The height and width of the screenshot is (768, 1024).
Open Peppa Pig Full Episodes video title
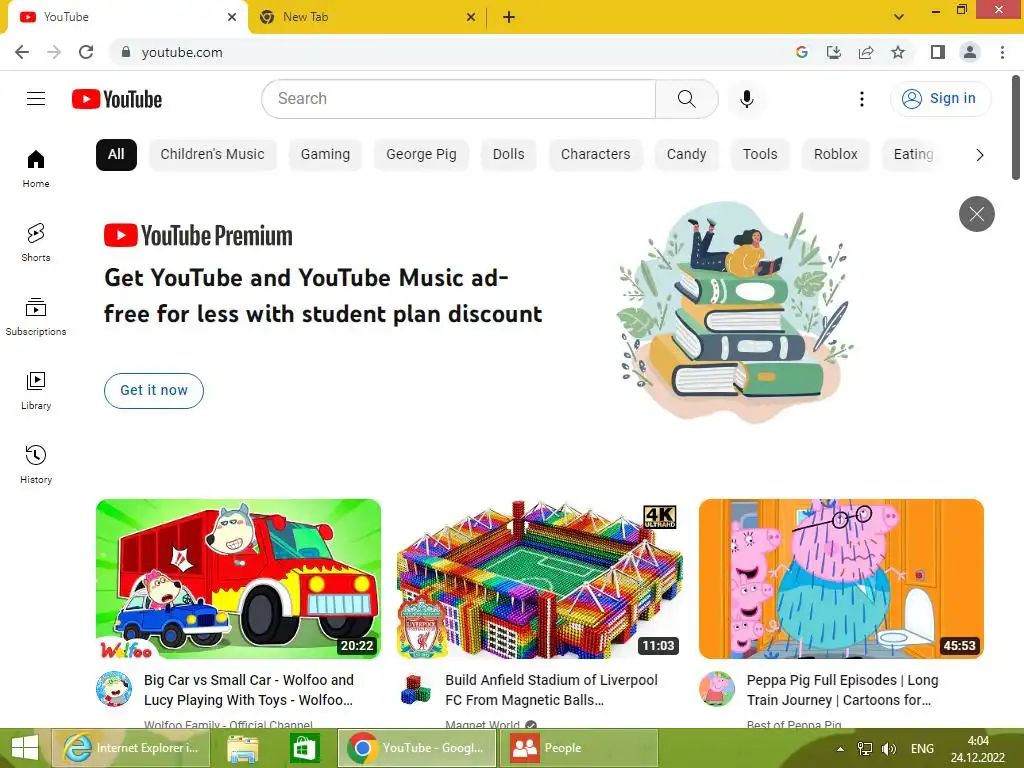[x=842, y=690]
